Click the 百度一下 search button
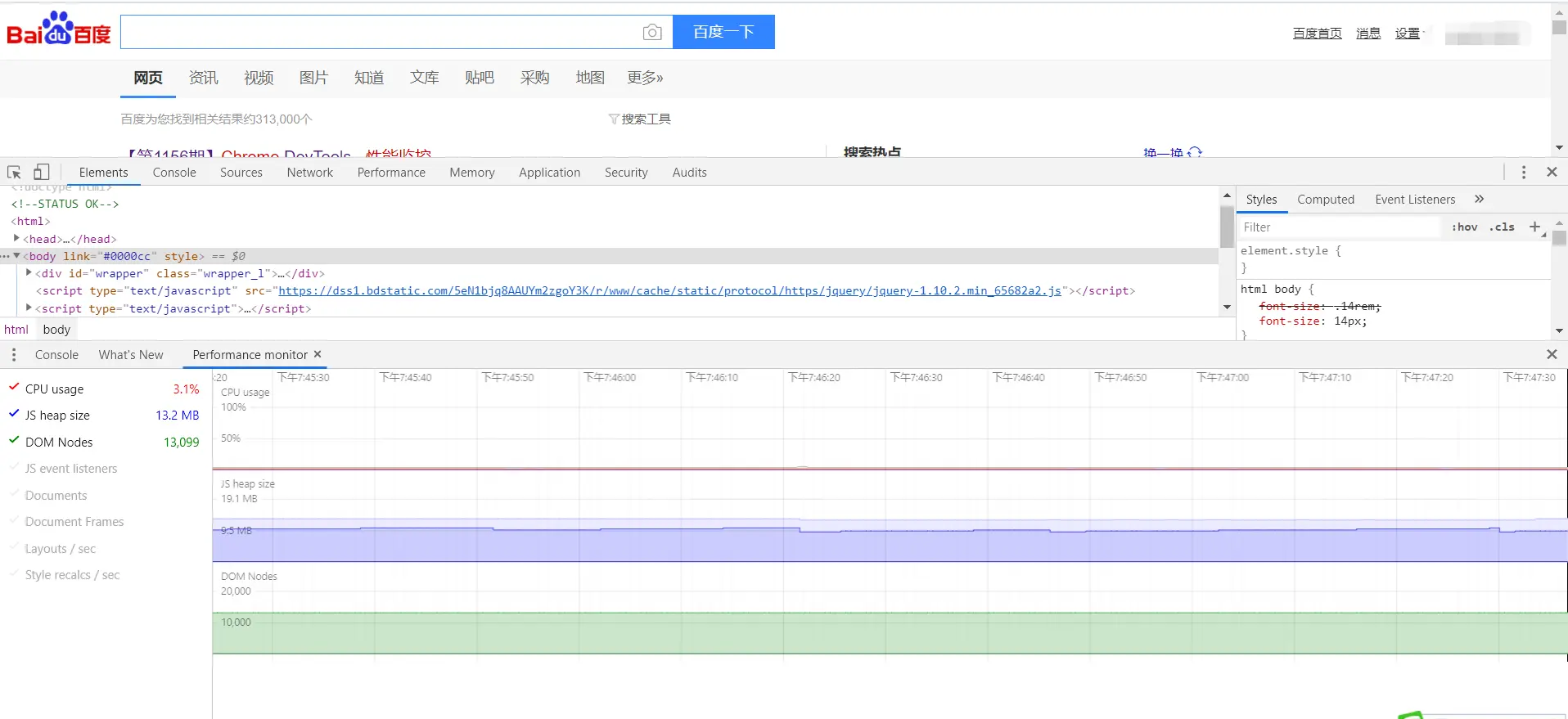 coord(723,32)
